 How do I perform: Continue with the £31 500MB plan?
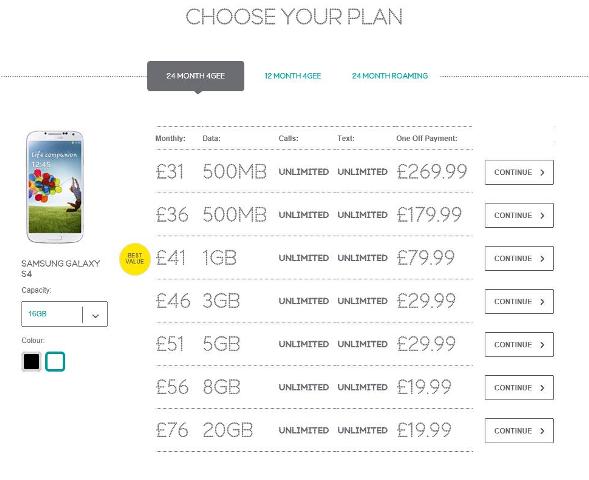click(519, 172)
